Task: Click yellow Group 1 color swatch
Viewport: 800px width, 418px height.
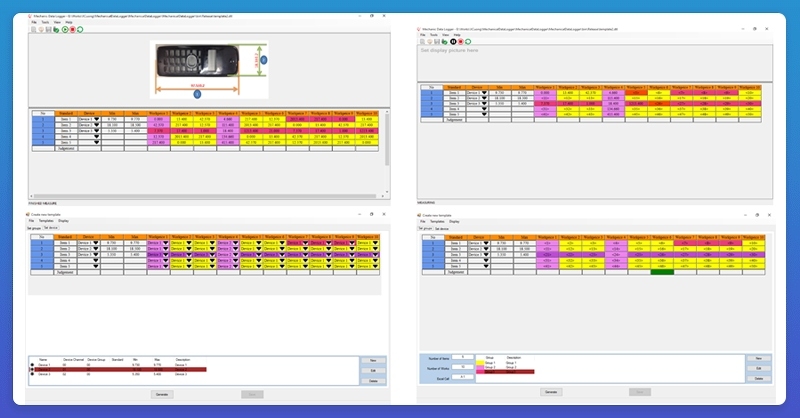Action: (x=480, y=363)
